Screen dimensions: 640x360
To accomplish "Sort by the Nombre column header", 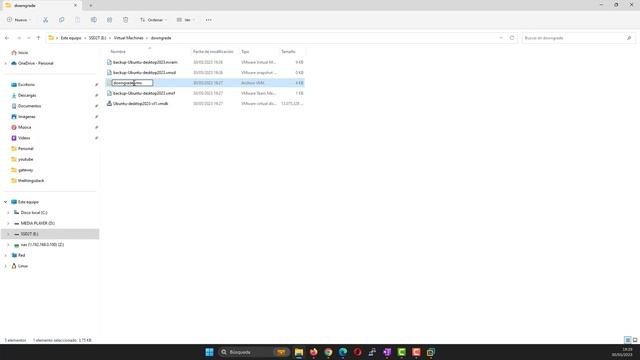I will (x=118, y=51).
